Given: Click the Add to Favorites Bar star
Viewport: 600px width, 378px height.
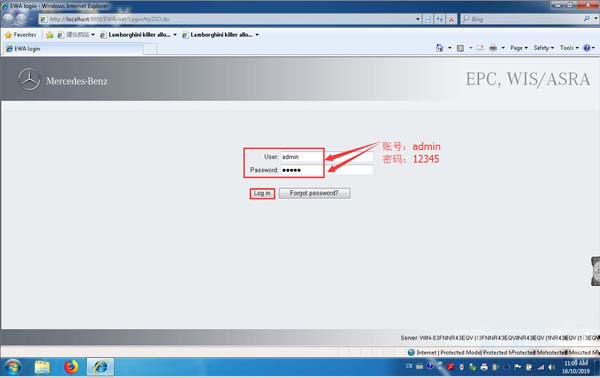Looking at the screenshot, I should click(49, 35).
